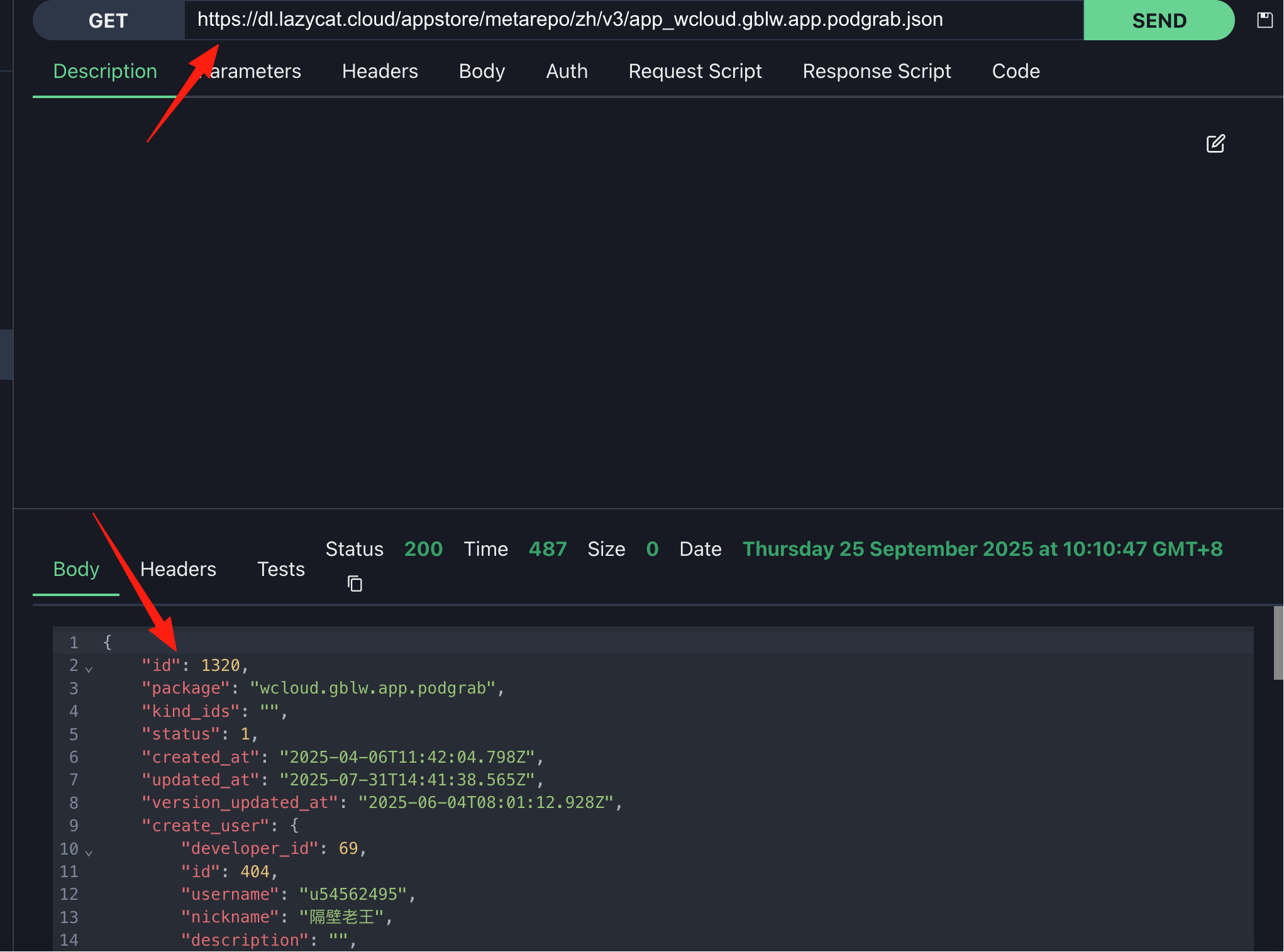This screenshot has width=1284, height=952.
Task: Click the response panel vertical scrollbar
Action: coord(1278,643)
